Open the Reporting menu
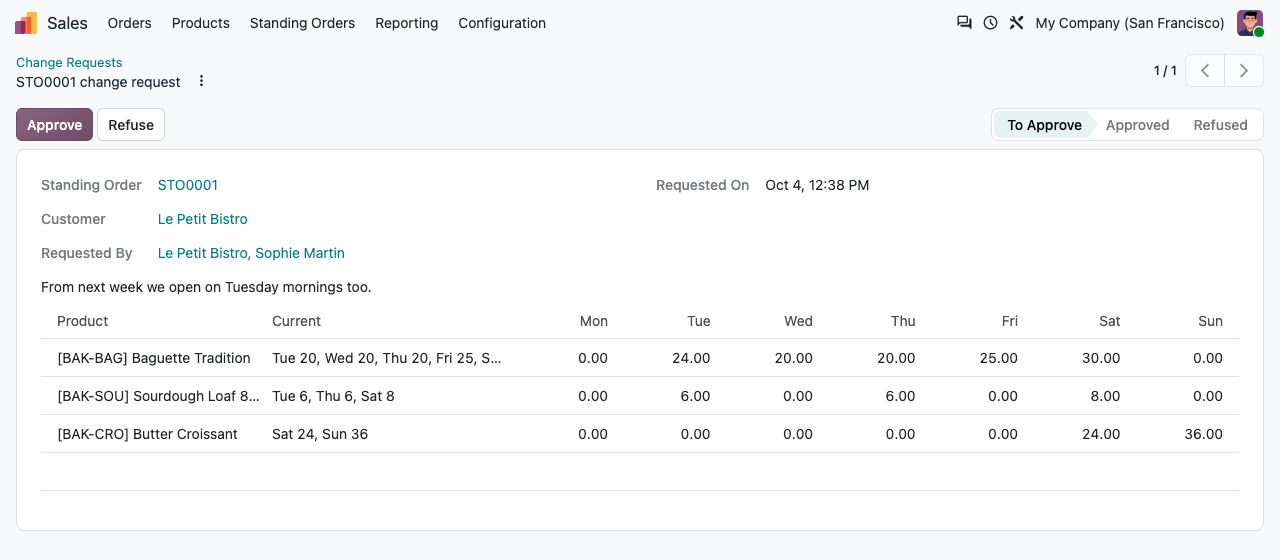 (407, 23)
